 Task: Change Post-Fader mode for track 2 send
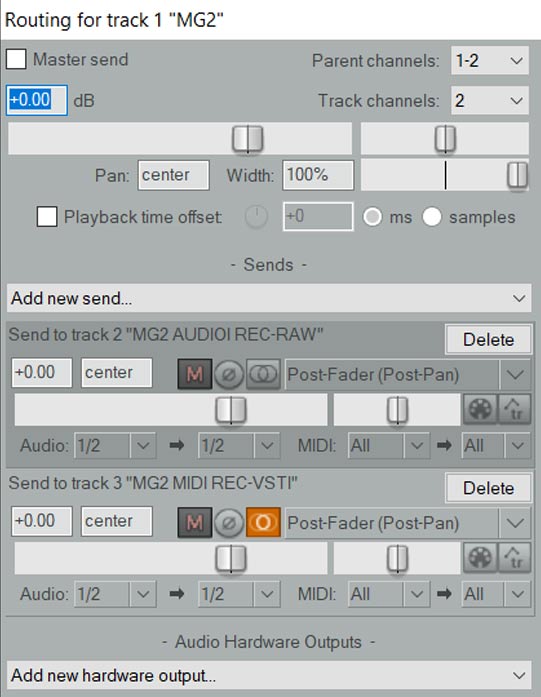pyautogui.click(x=408, y=374)
